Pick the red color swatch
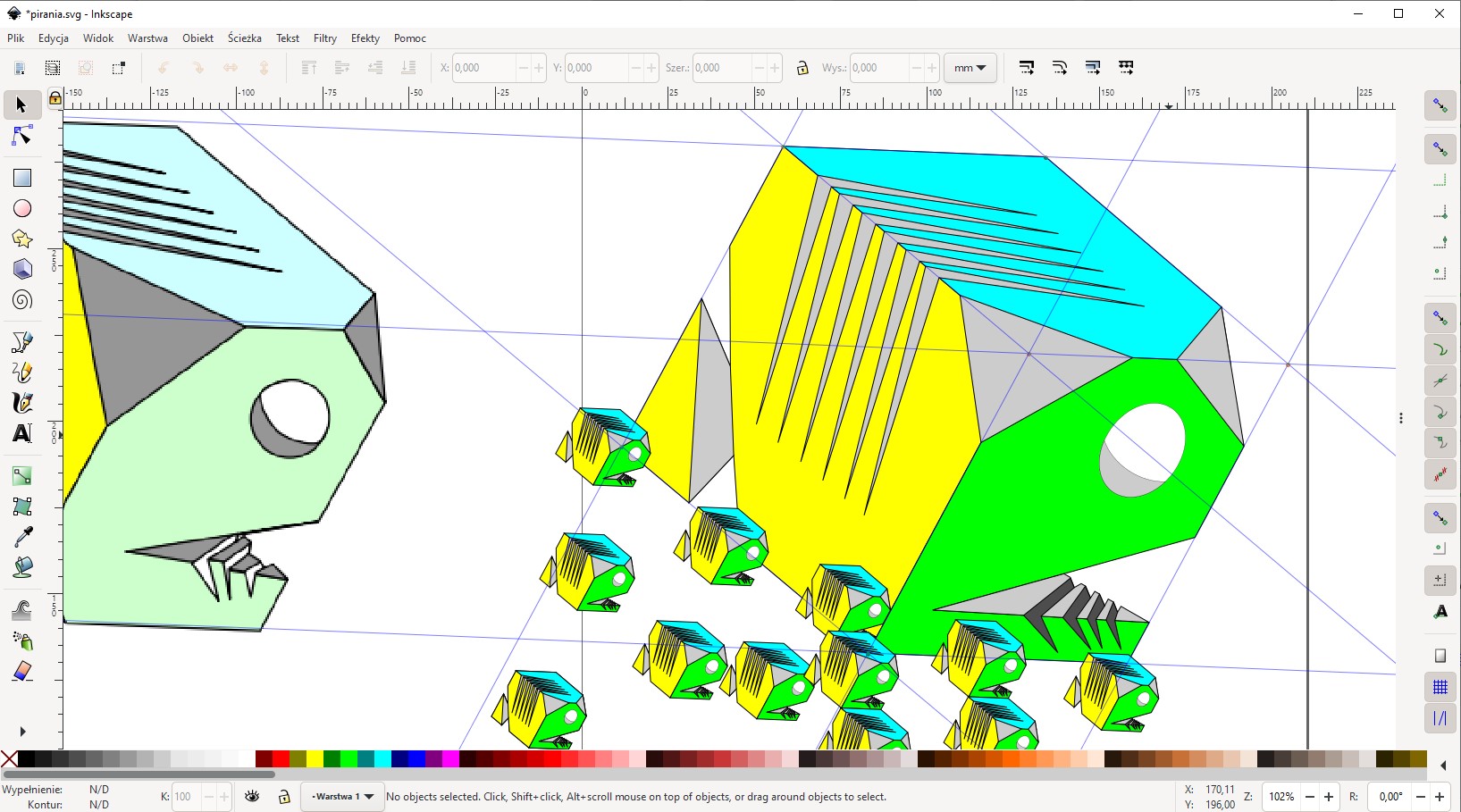The width and height of the screenshot is (1461, 812). point(281,759)
